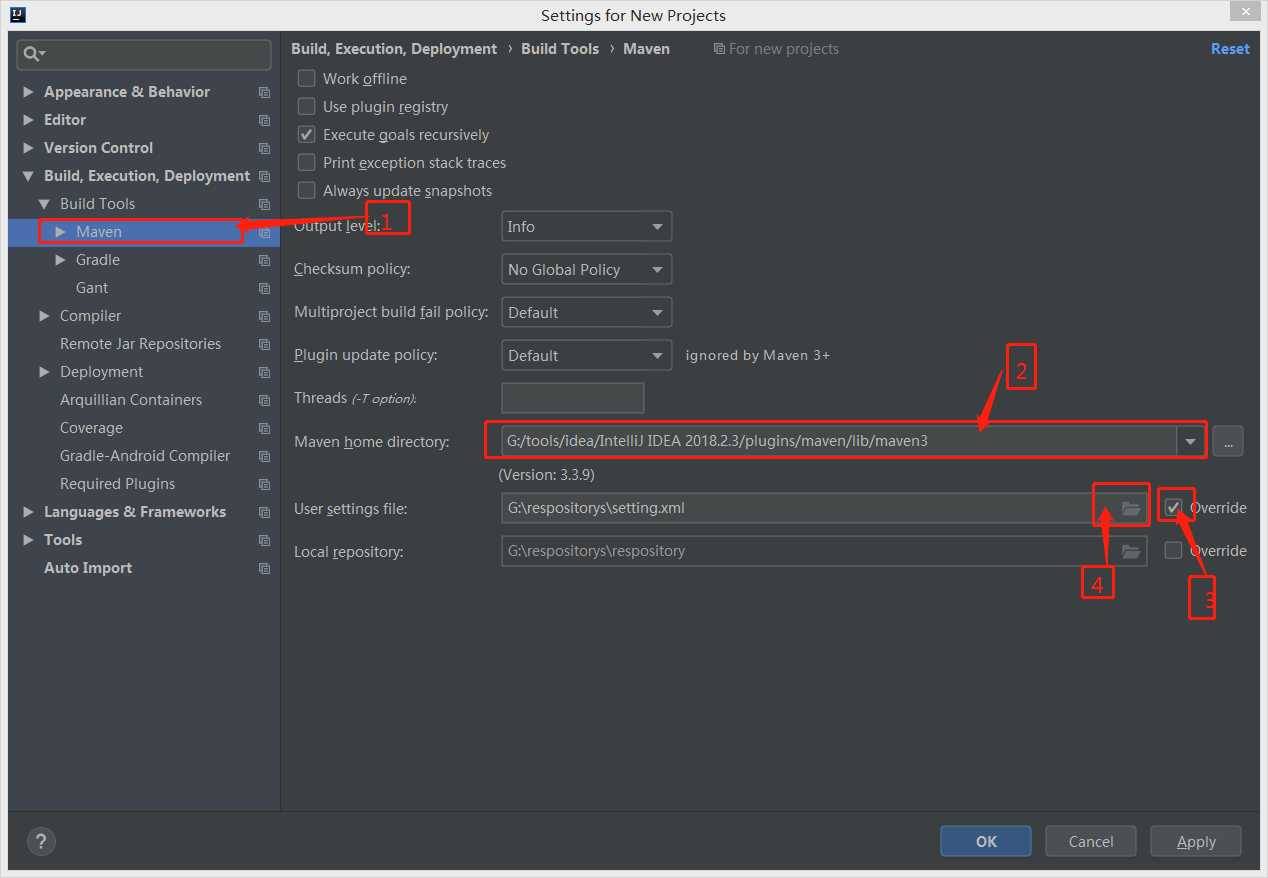Click the OK button

click(986, 841)
